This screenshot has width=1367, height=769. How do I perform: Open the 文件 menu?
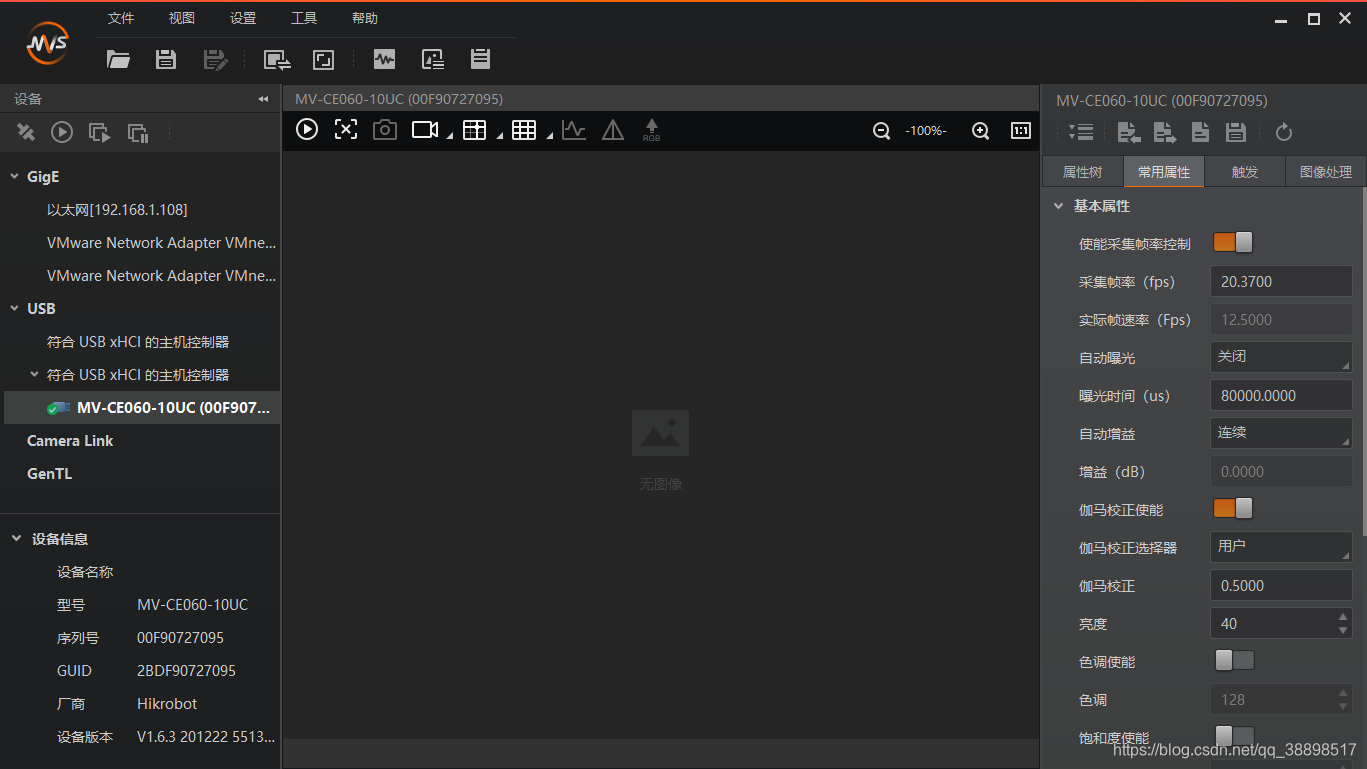point(121,18)
